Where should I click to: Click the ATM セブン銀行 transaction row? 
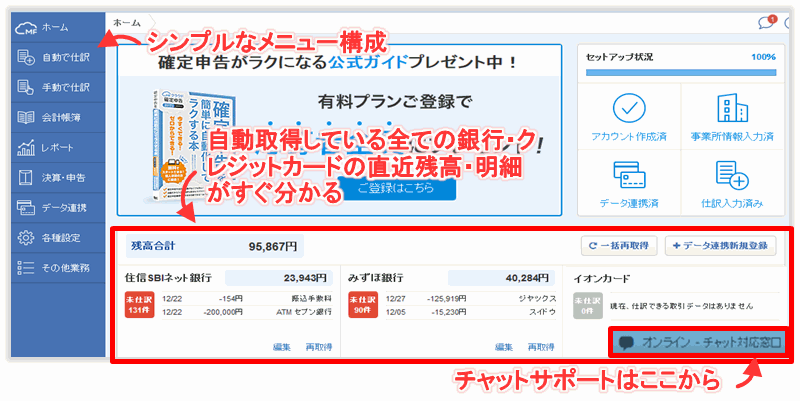247,311
